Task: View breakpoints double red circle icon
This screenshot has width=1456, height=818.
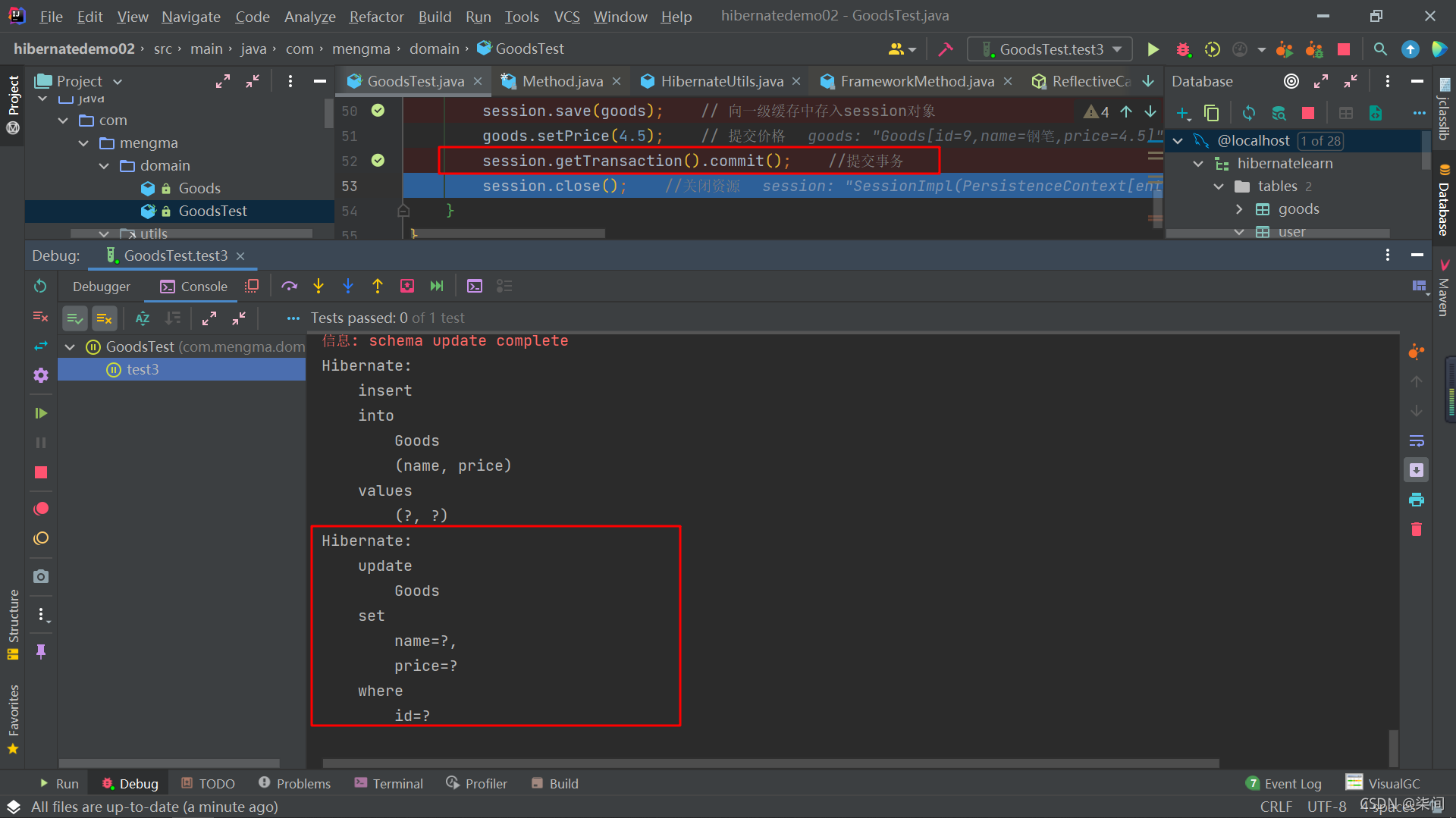Action: click(41, 509)
